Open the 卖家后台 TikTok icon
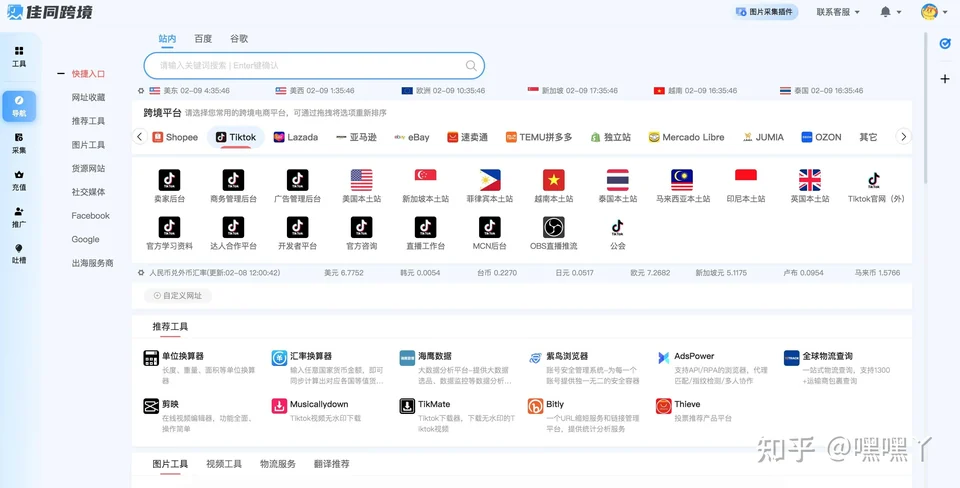960x488 pixels. coord(170,180)
